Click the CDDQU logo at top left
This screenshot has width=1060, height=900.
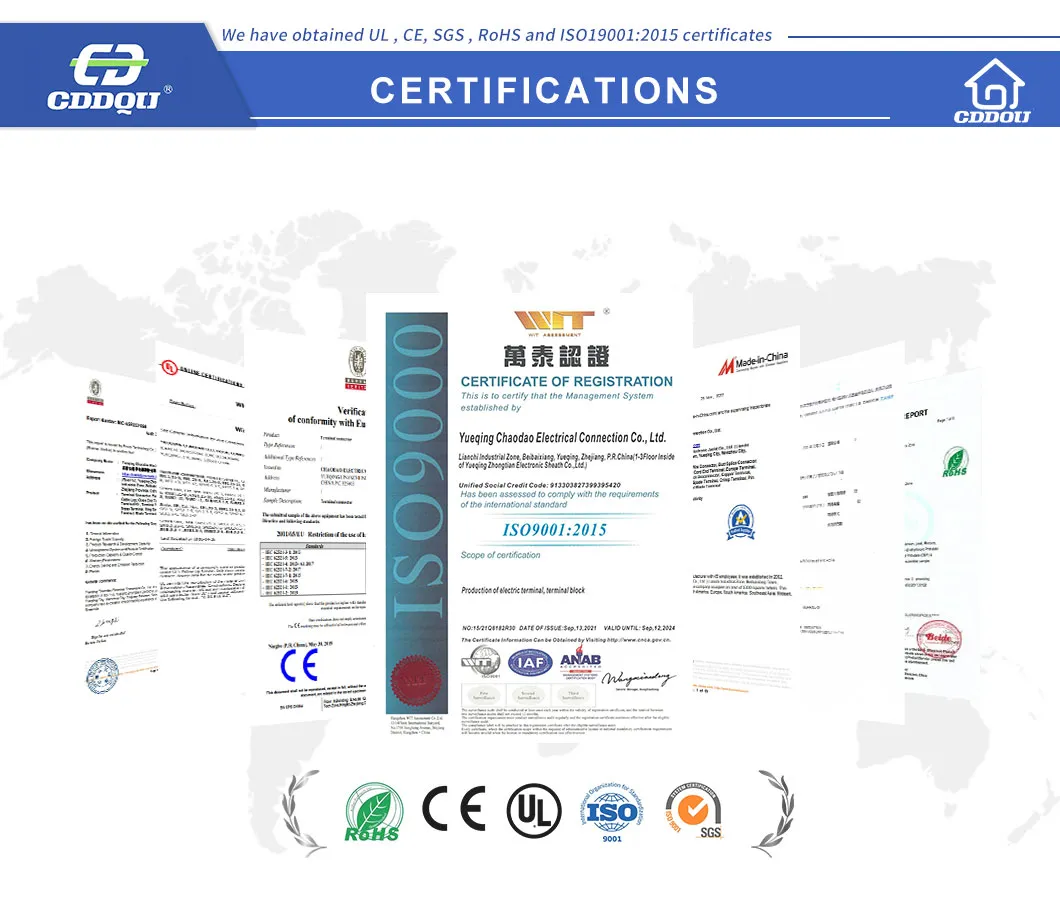pos(109,77)
